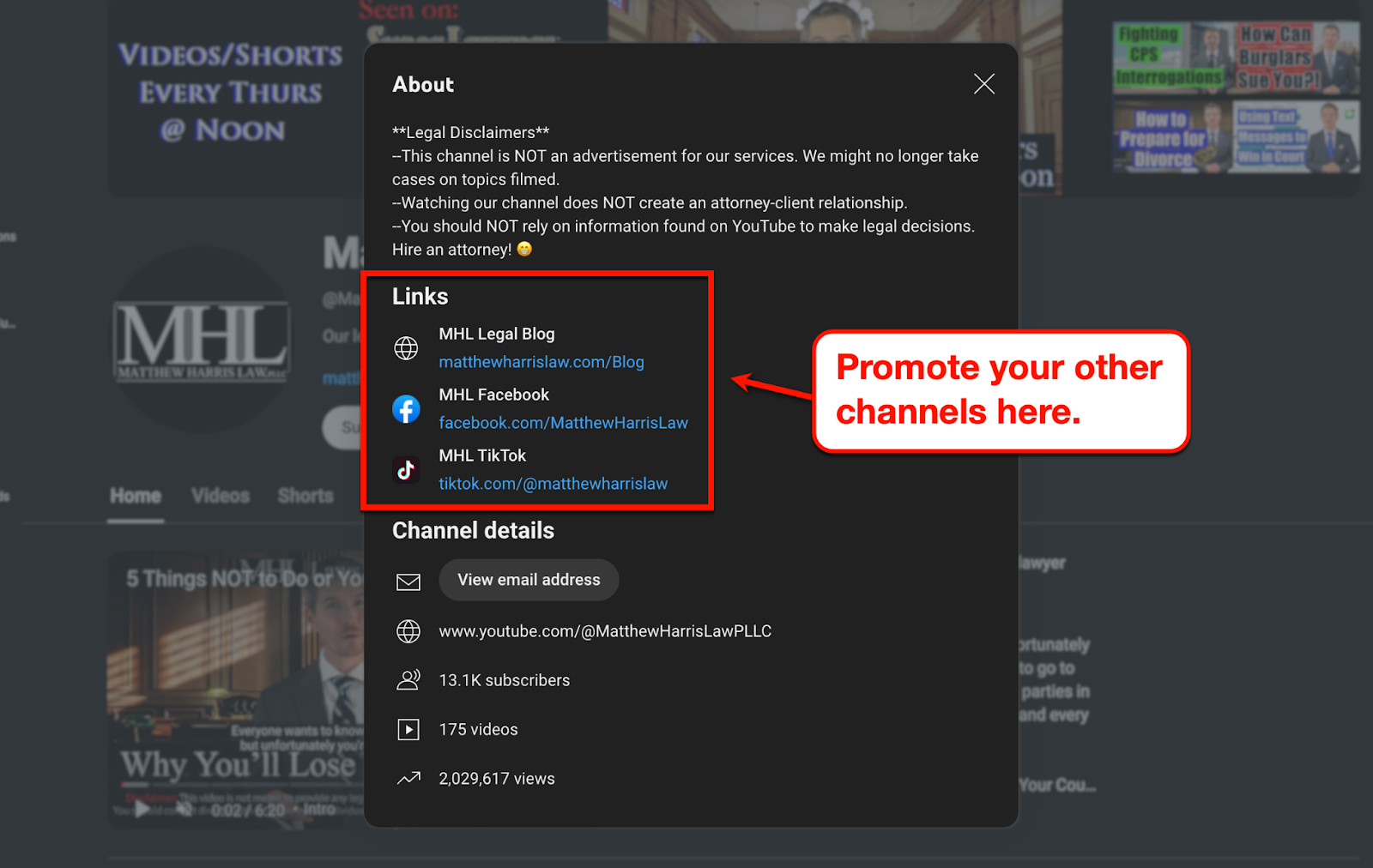Select the channel URL text www.youtube.com/@MatthewHarrisLawPLLC
The width and height of the screenshot is (1373, 868).
tap(605, 631)
